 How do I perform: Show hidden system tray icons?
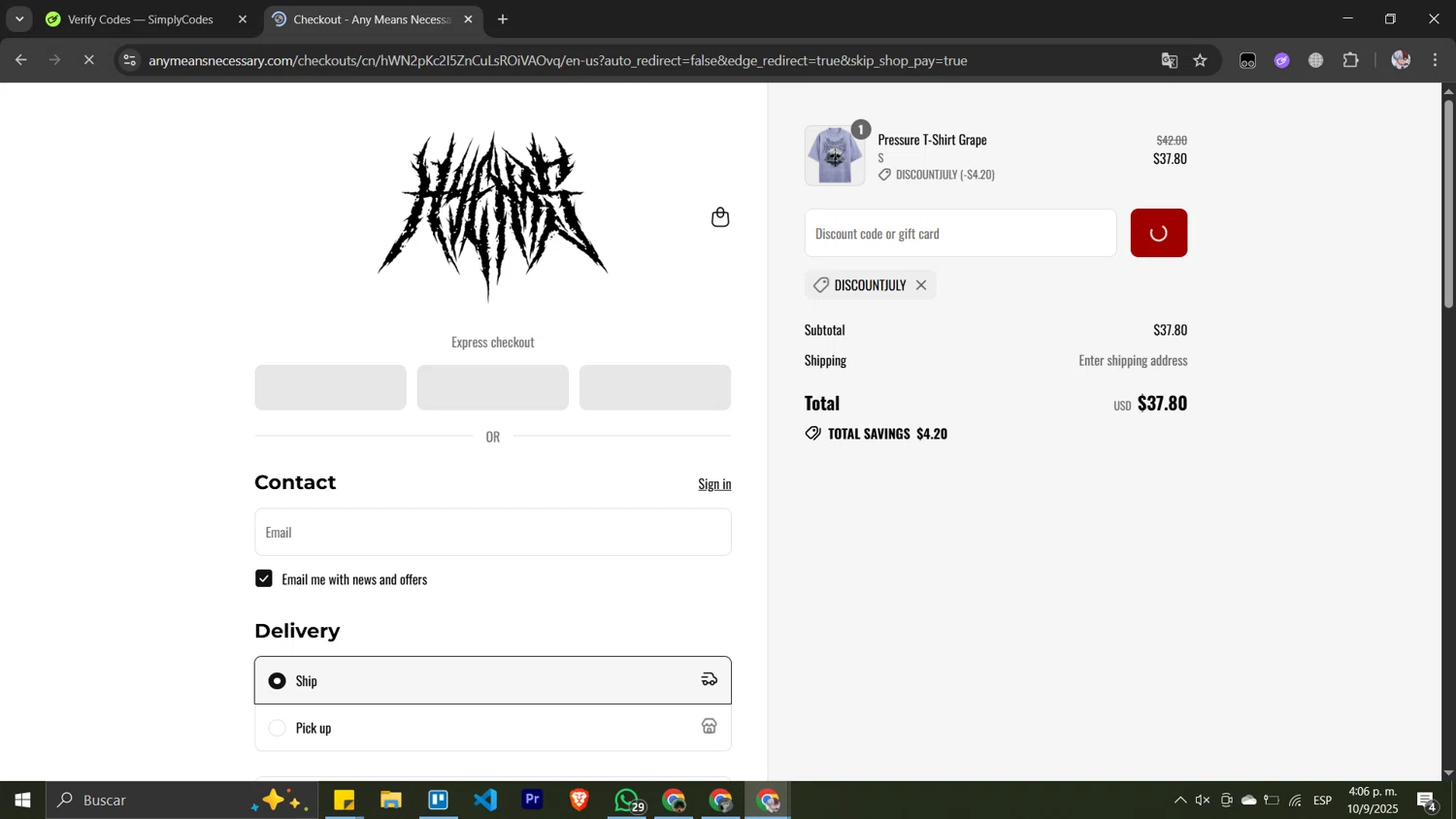(1180, 801)
